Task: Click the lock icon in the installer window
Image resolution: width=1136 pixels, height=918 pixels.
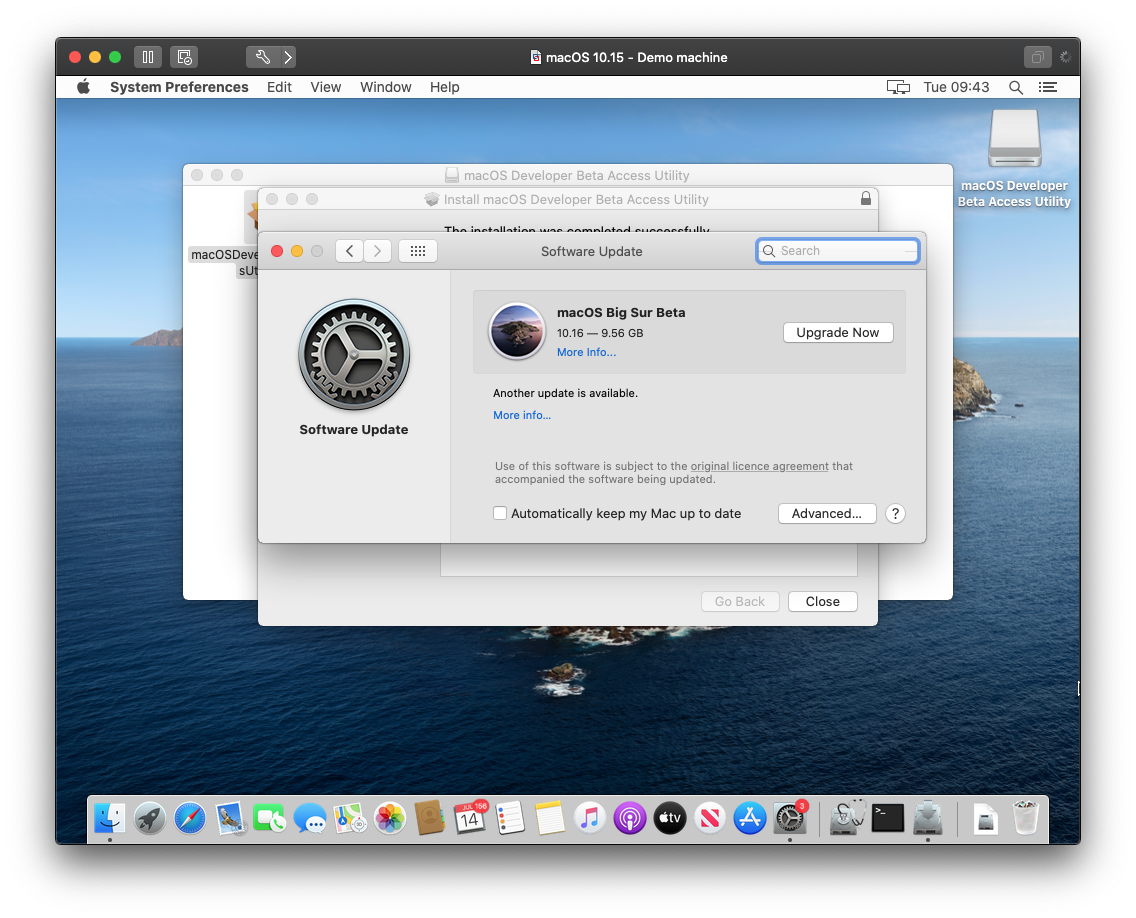Action: 866,199
